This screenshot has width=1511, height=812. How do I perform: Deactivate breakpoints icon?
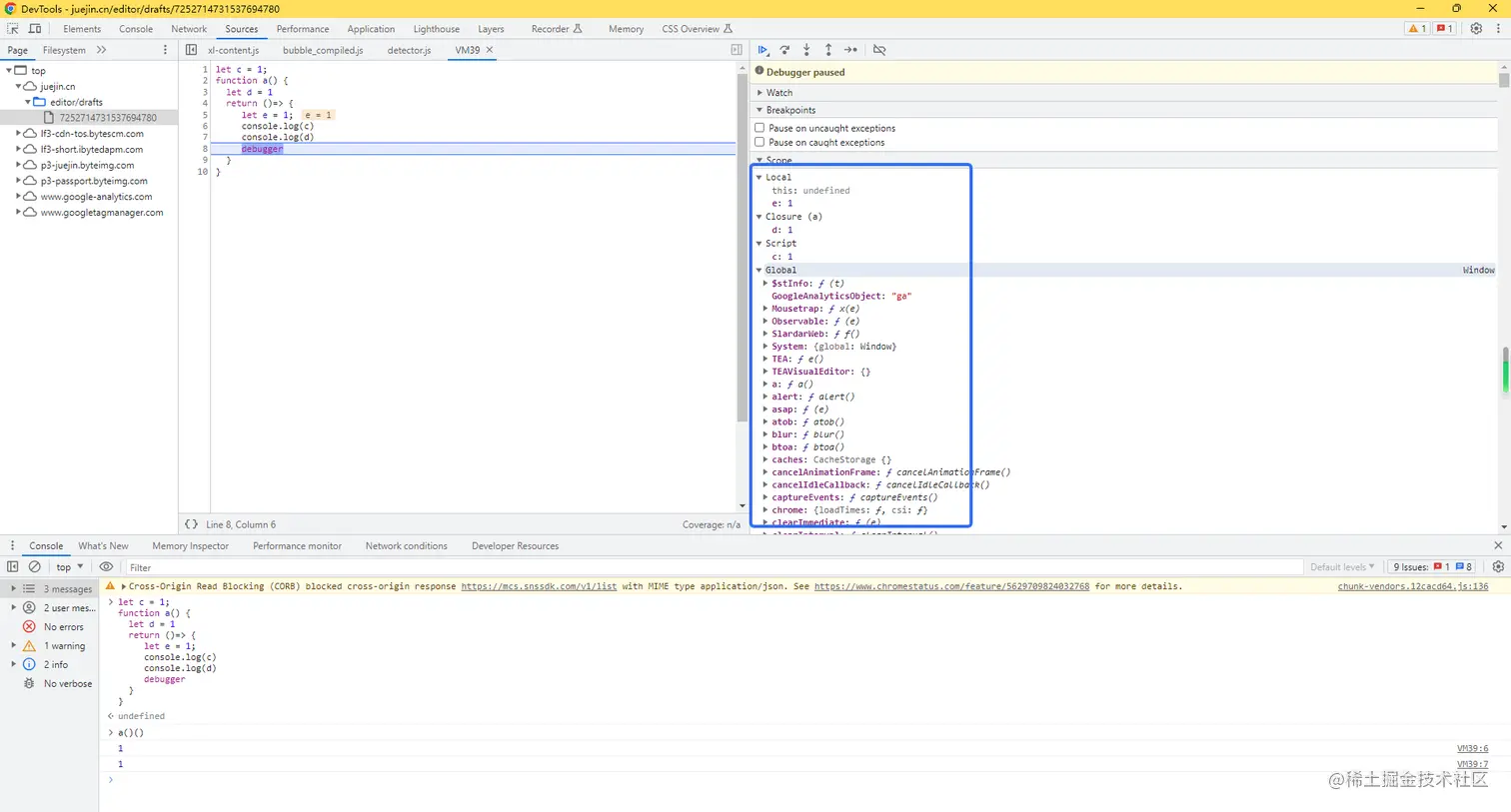point(879,50)
